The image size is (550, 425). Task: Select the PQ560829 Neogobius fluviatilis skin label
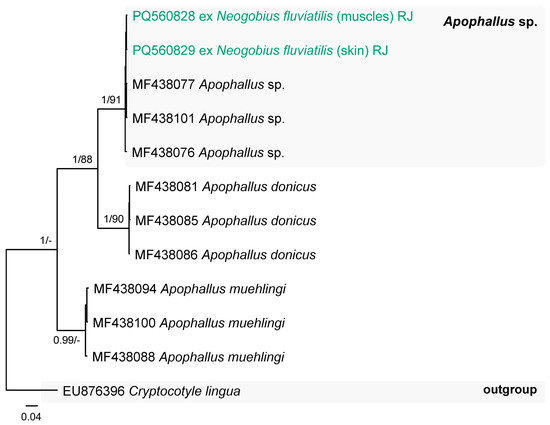260,50
